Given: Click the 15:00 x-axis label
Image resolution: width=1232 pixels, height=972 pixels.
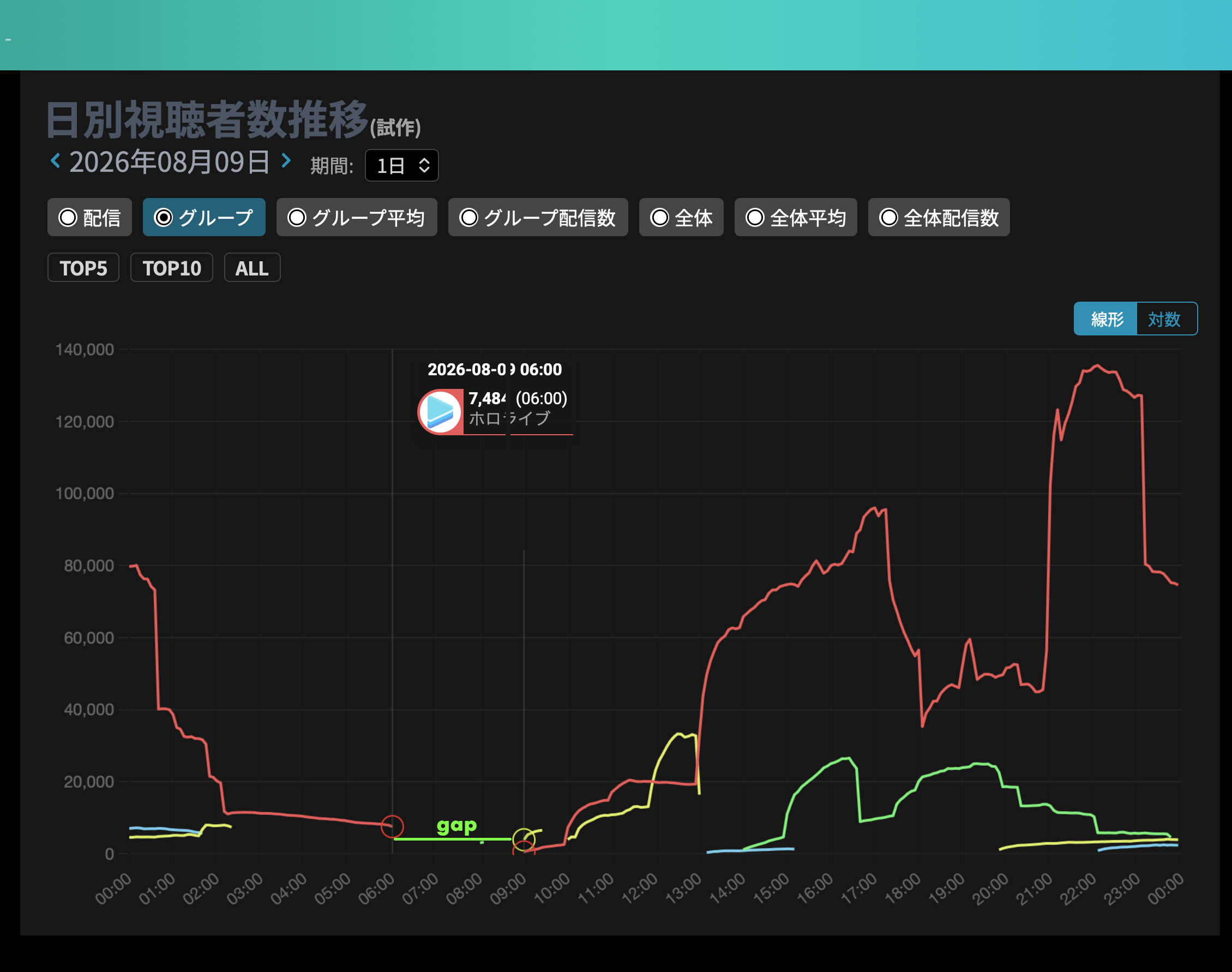Looking at the screenshot, I should (x=771, y=889).
